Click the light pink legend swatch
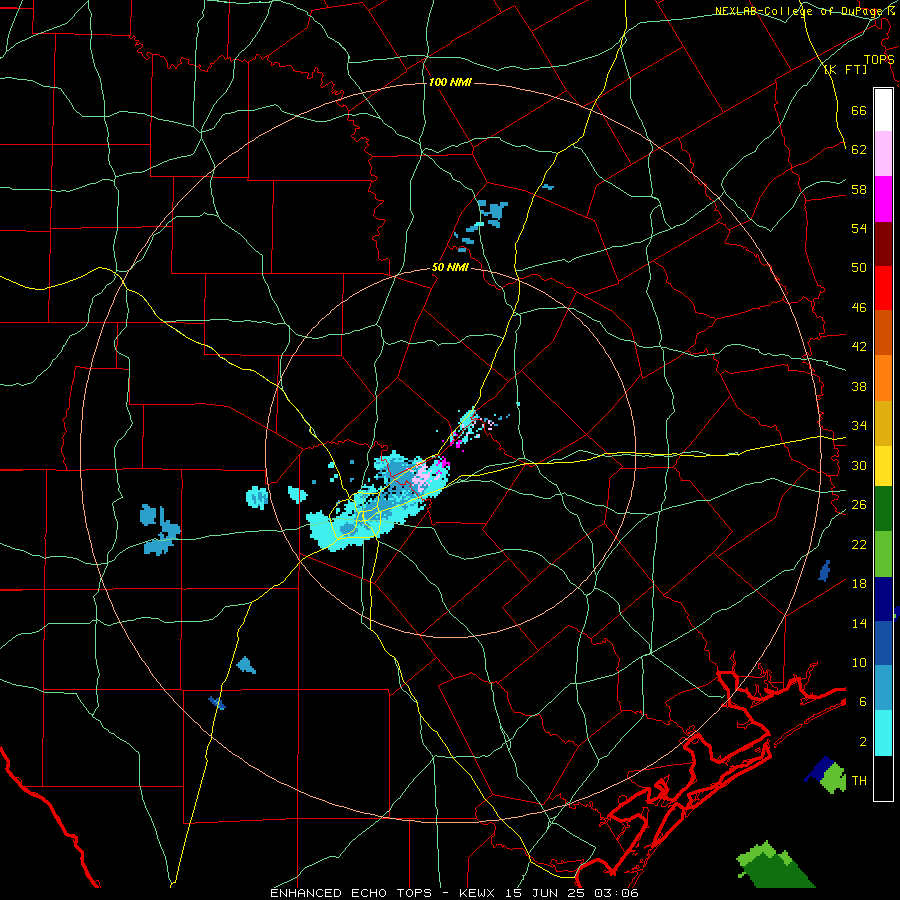Viewport: 900px width, 900px height. (883, 153)
